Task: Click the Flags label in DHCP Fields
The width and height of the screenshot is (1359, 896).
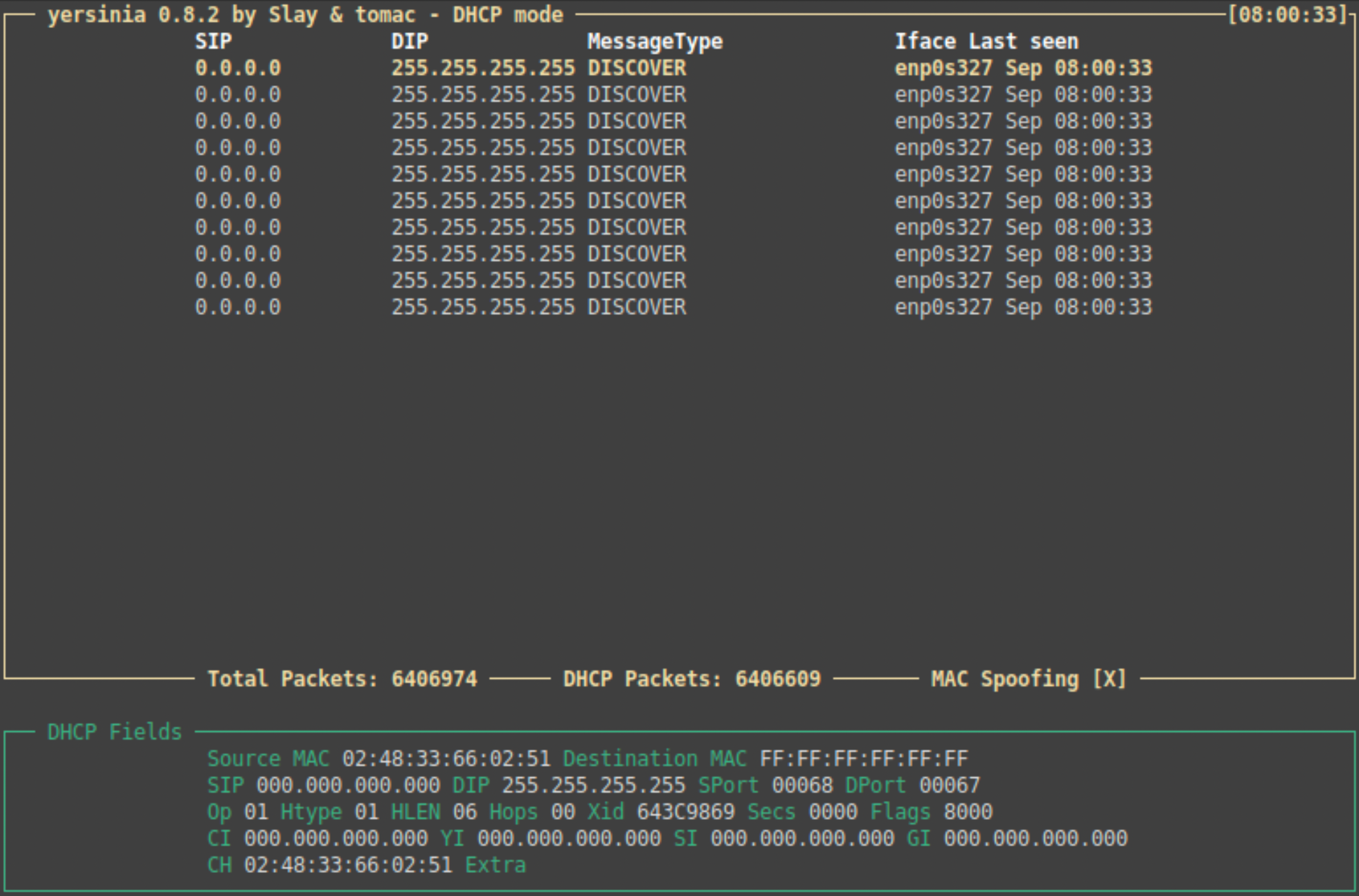Action: click(901, 813)
